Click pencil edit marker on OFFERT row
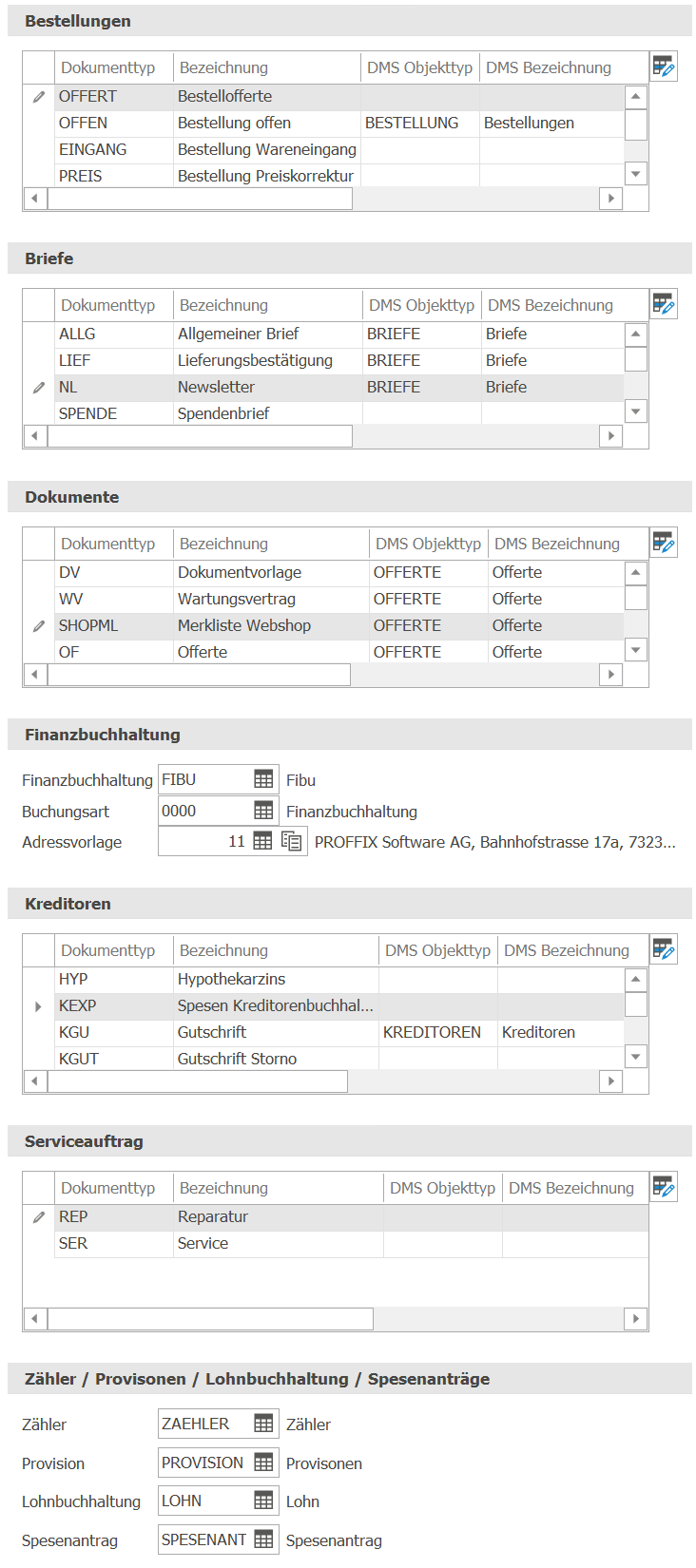Viewport: 696px width, 1568px height. (38, 96)
